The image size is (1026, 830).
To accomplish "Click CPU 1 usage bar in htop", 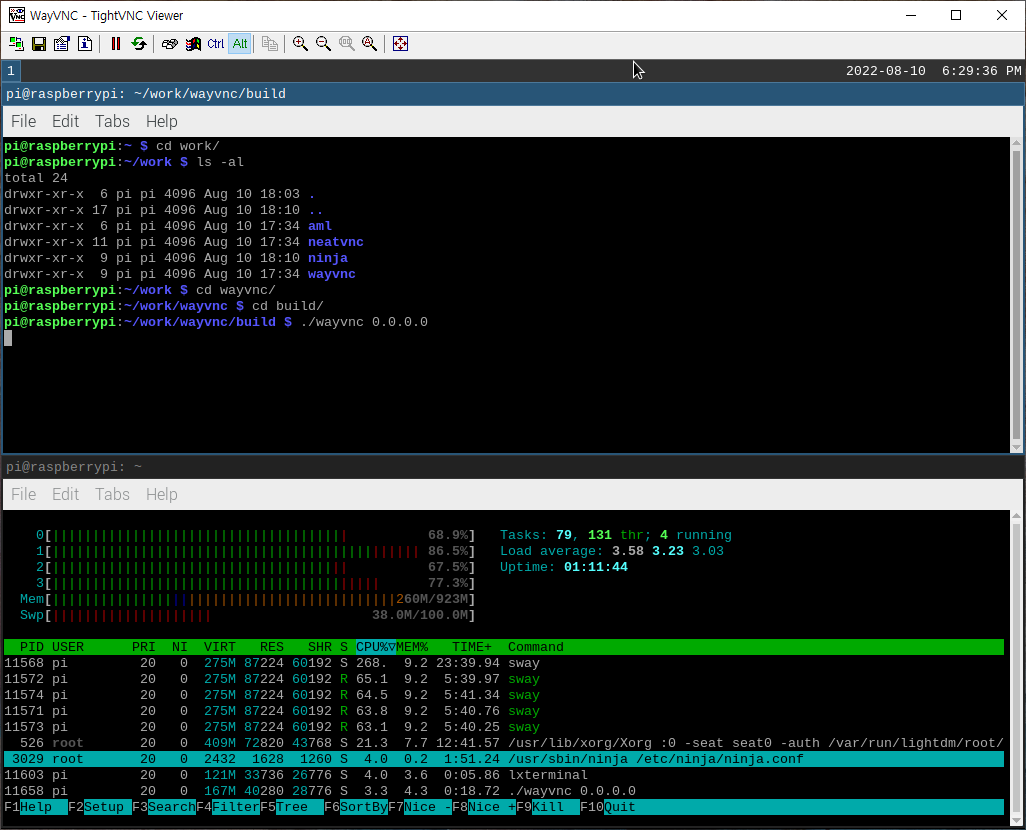I will point(255,551).
